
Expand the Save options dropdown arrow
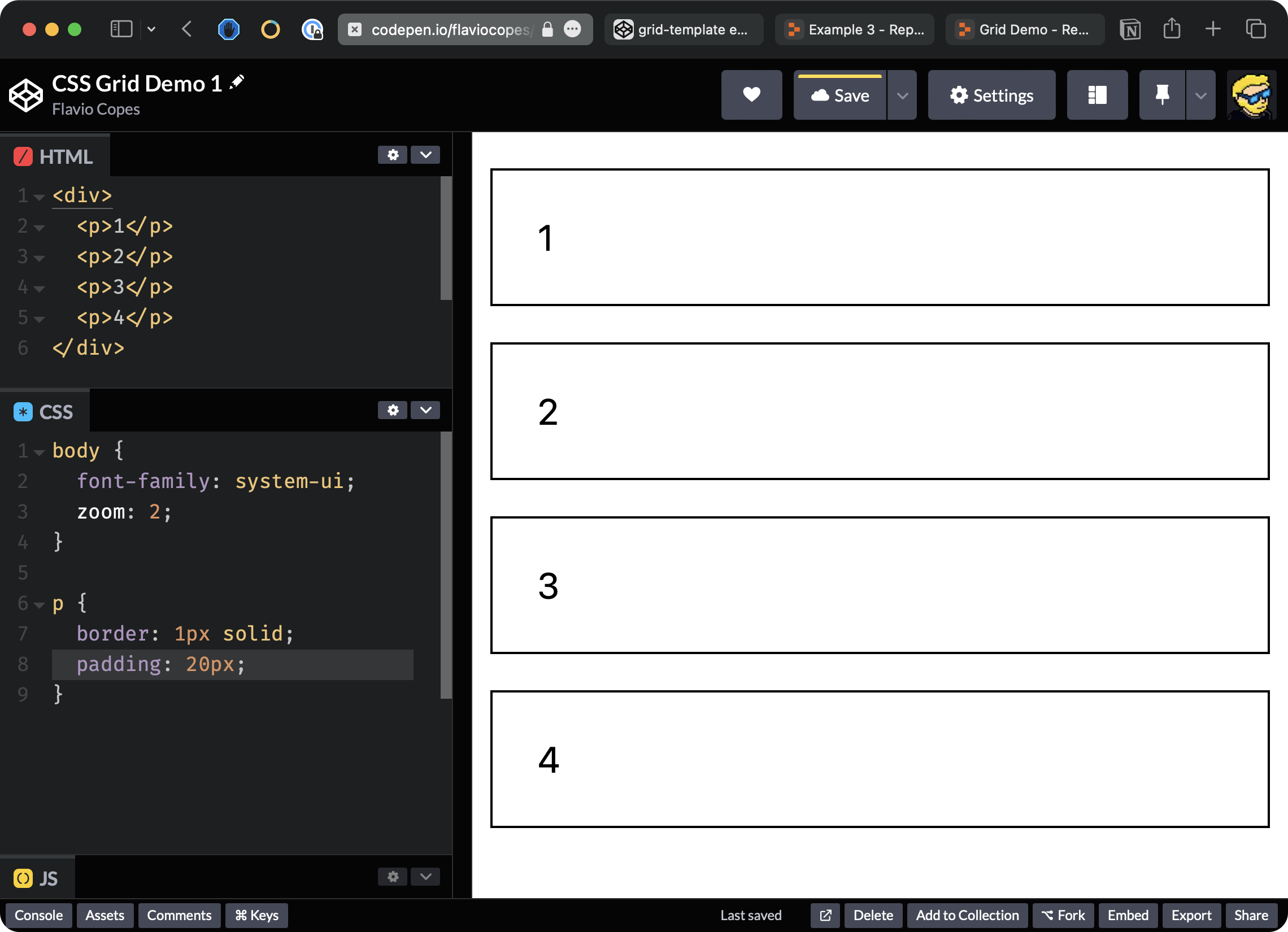point(902,95)
